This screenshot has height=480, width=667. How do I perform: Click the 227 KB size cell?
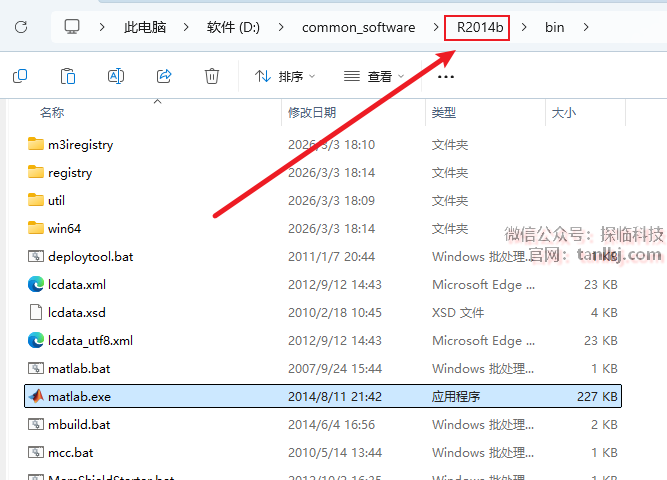click(597, 397)
